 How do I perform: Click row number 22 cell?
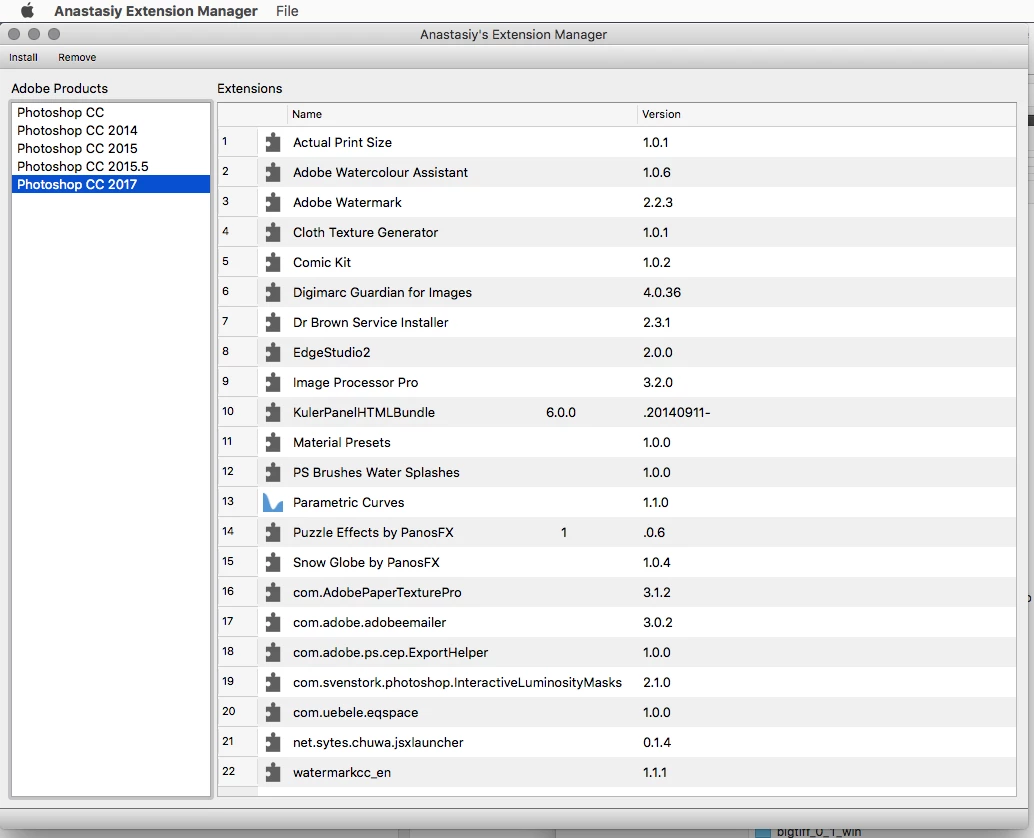click(x=237, y=771)
